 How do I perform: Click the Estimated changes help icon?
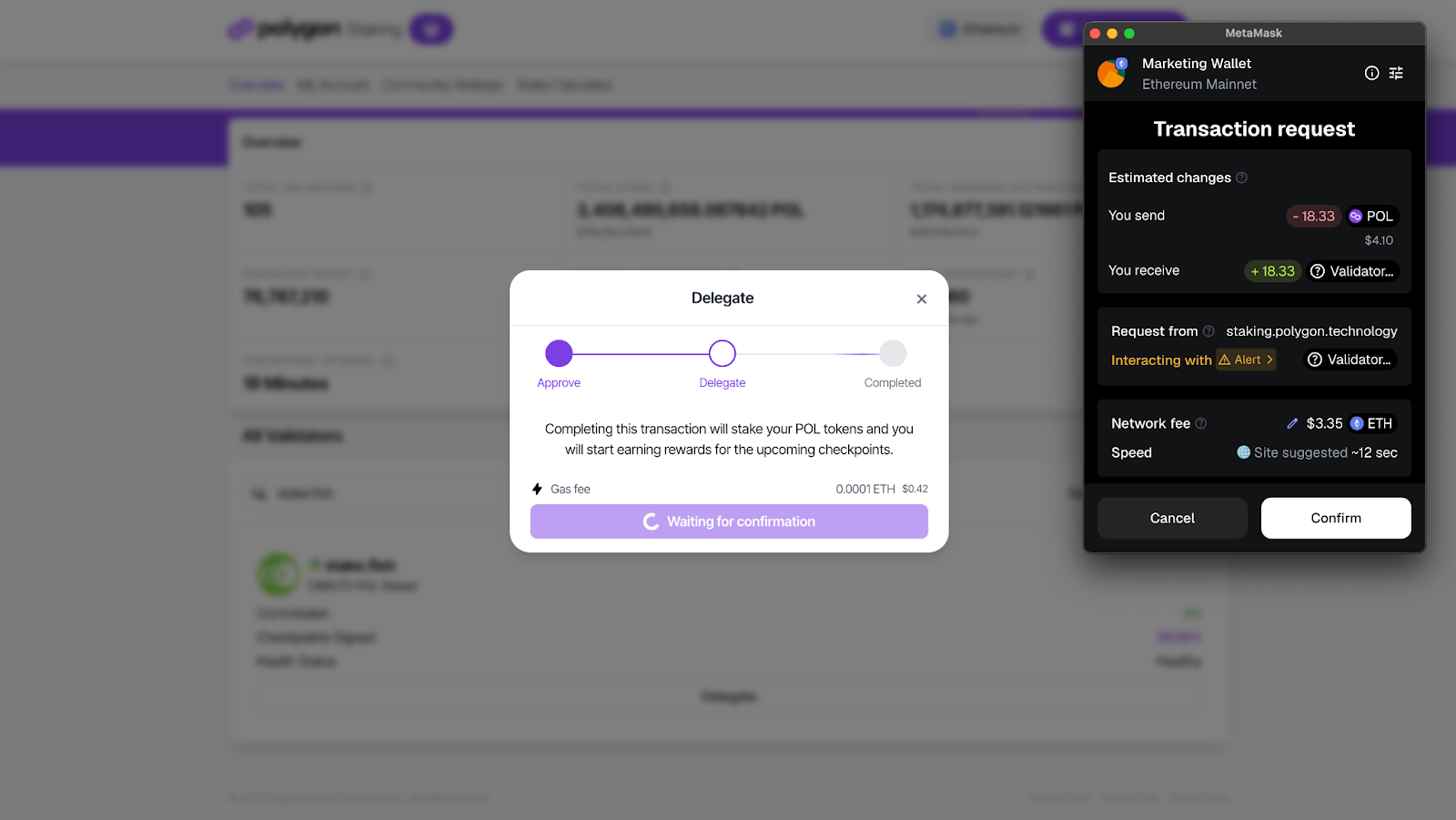1241,177
